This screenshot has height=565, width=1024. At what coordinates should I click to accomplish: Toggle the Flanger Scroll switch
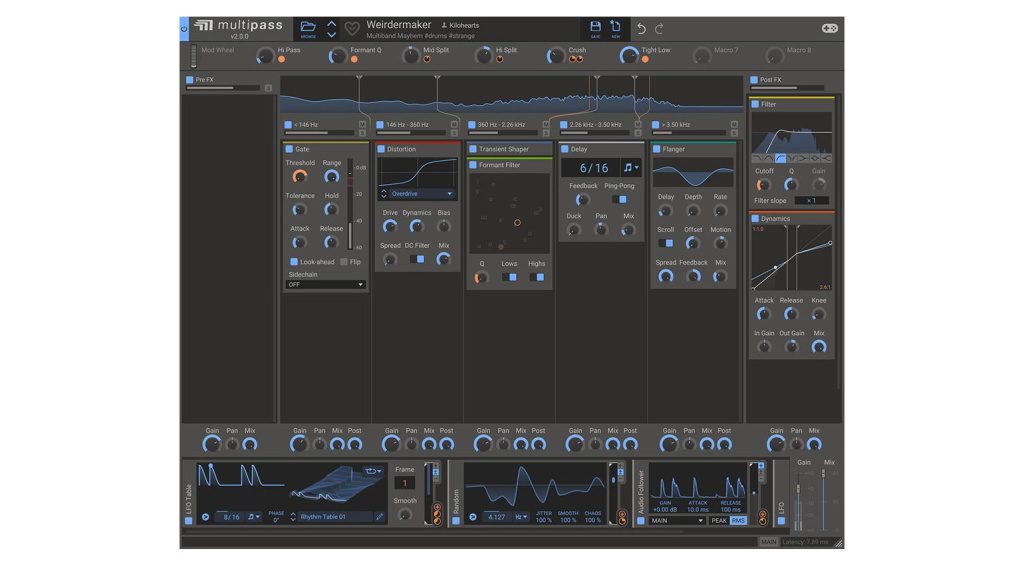[x=665, y=243]
